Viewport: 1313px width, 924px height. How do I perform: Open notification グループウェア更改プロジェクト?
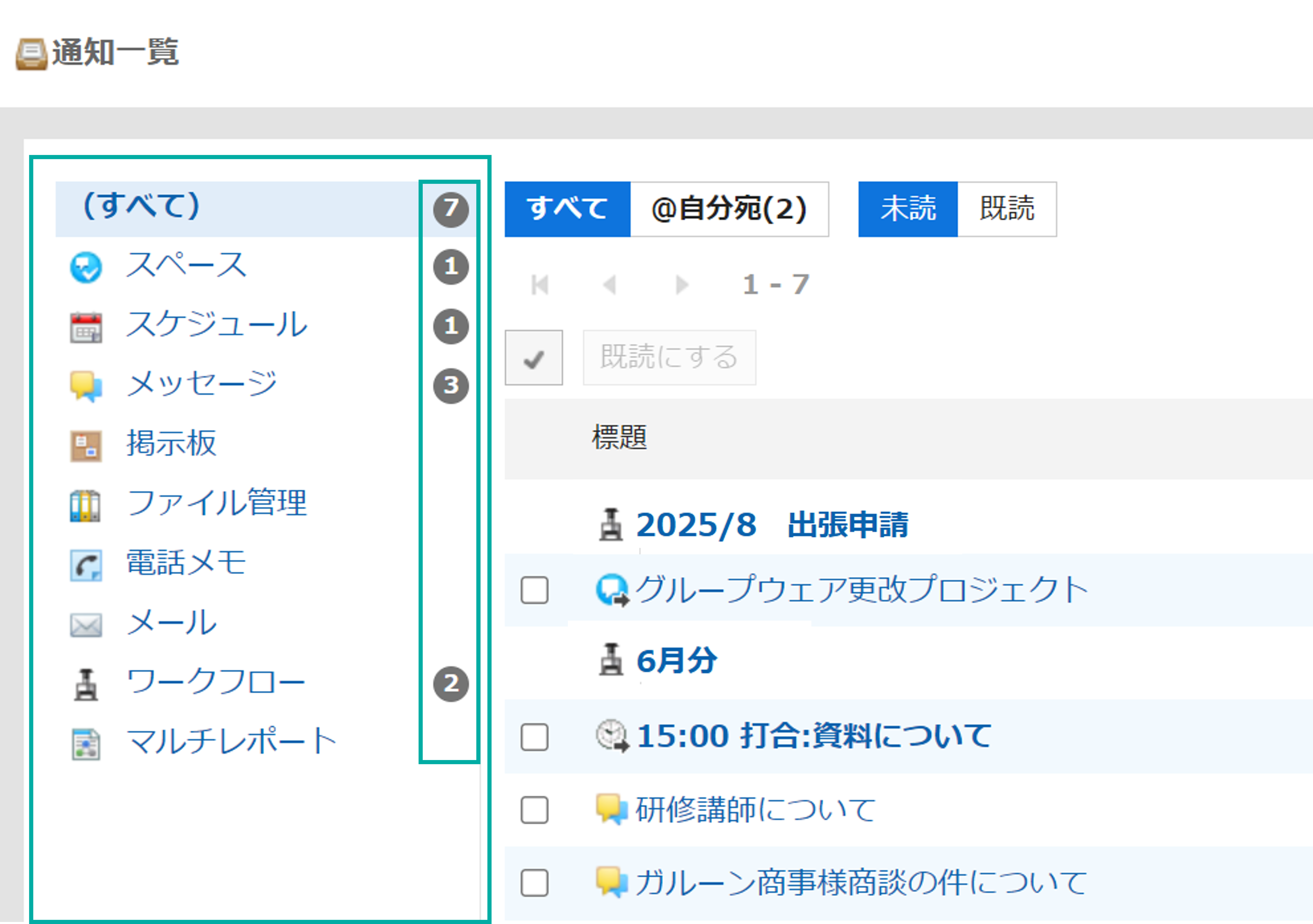[862, 590]
